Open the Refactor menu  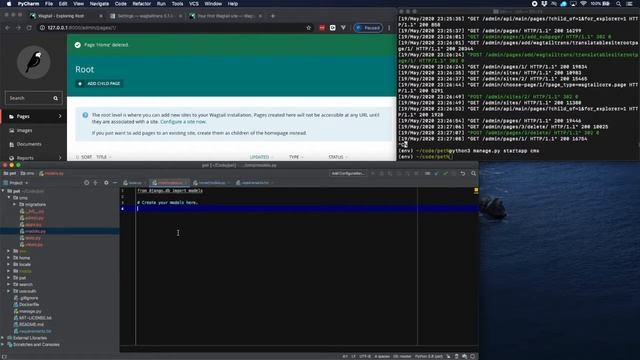tap(142, 4)
